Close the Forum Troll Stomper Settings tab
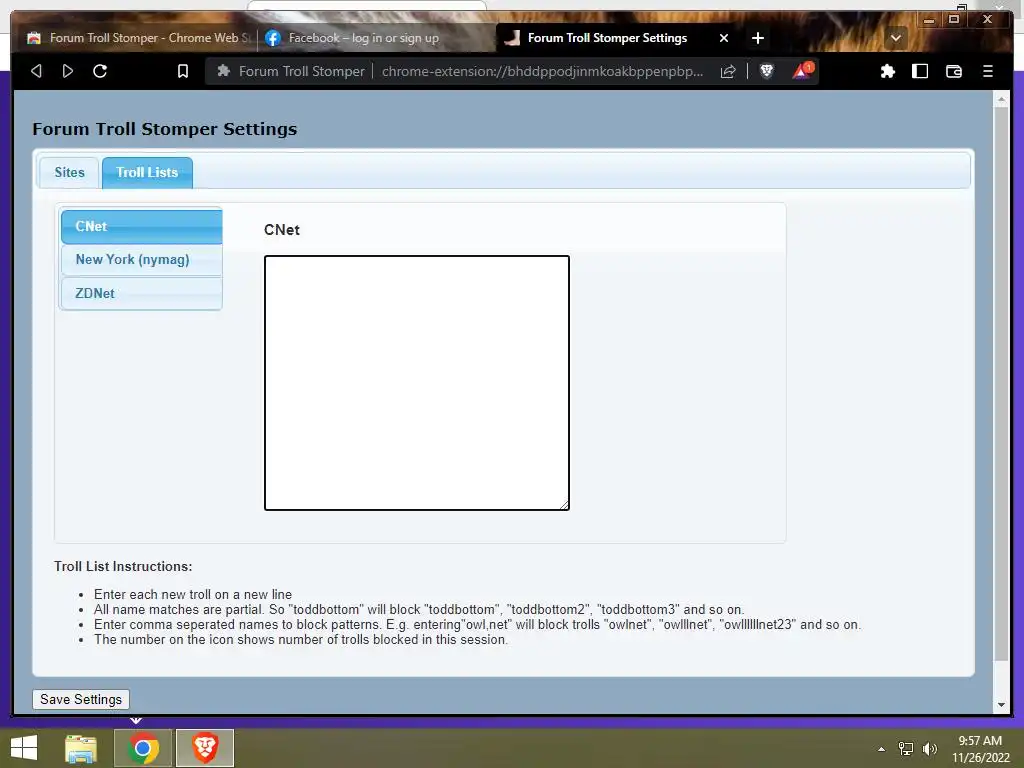The height and width of the screenshot is (768, 1024). [724, 38]
